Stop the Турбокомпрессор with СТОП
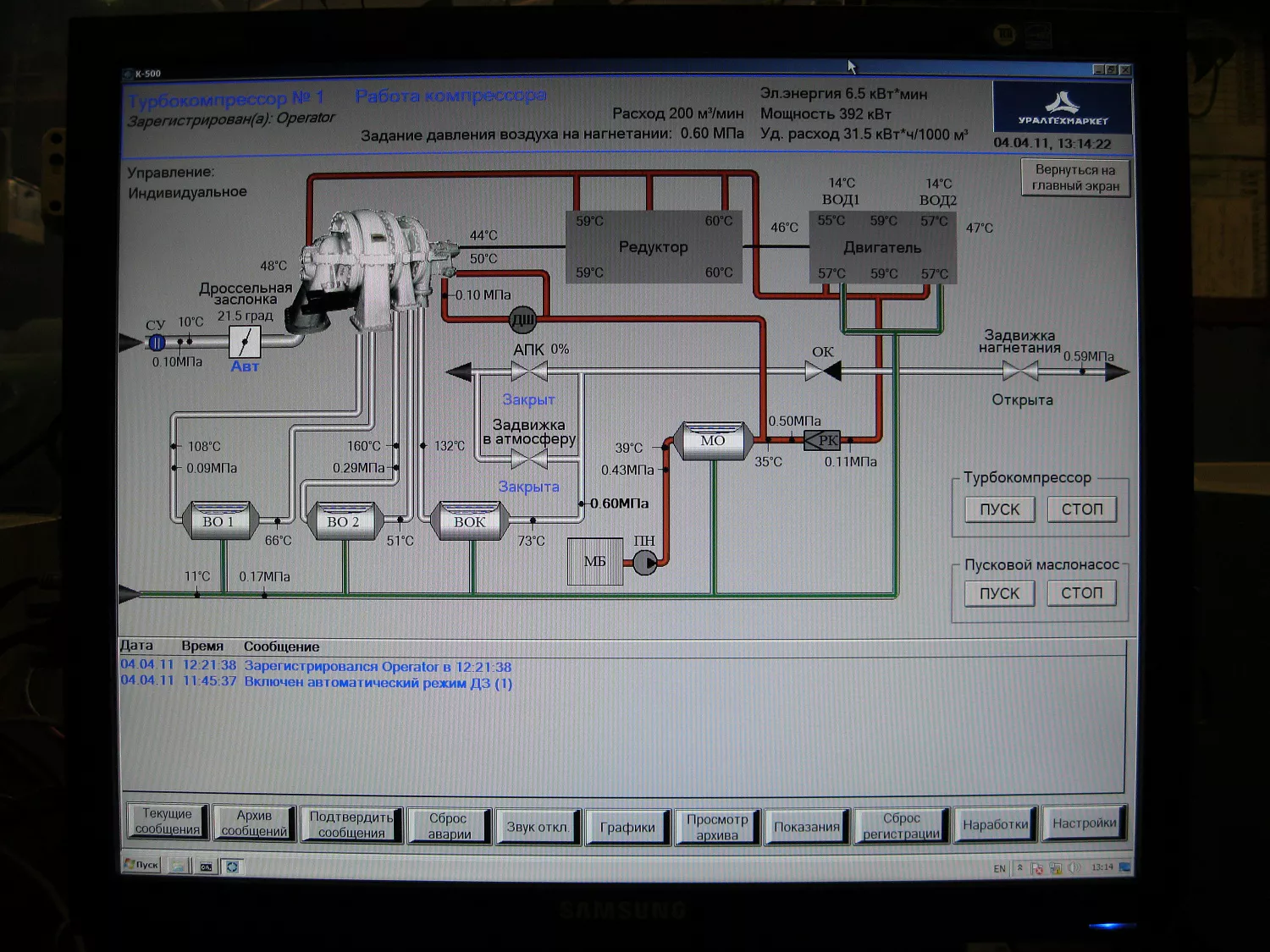 click(1082, 509)
